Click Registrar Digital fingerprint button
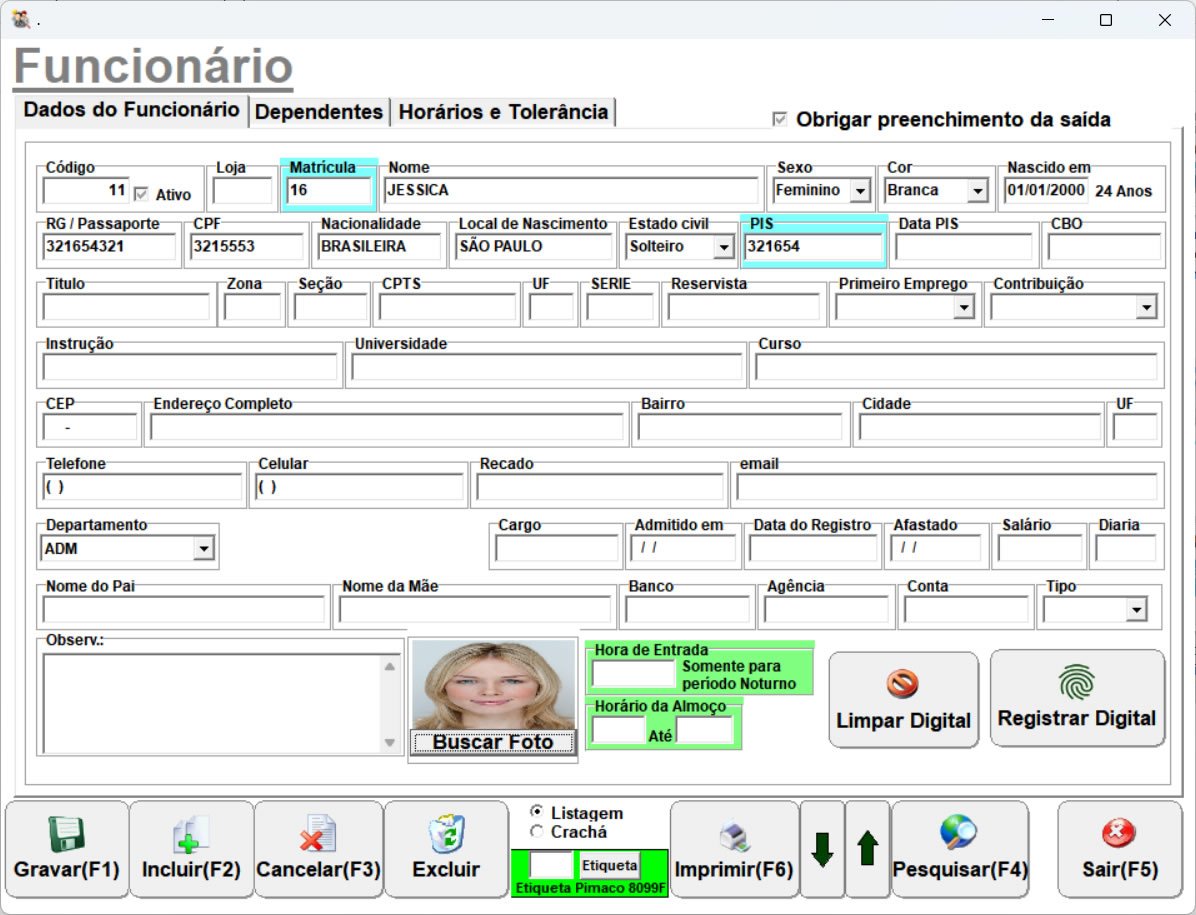Image resolution: width=1196 pixels, height=915 pixels. [x=1077, y=698]
